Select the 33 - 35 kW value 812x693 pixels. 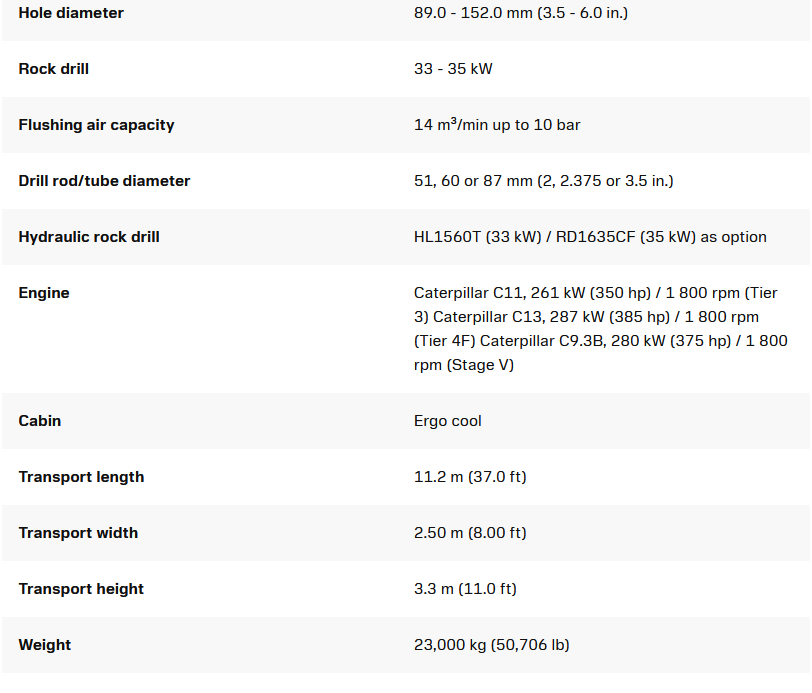click(453, 69)
